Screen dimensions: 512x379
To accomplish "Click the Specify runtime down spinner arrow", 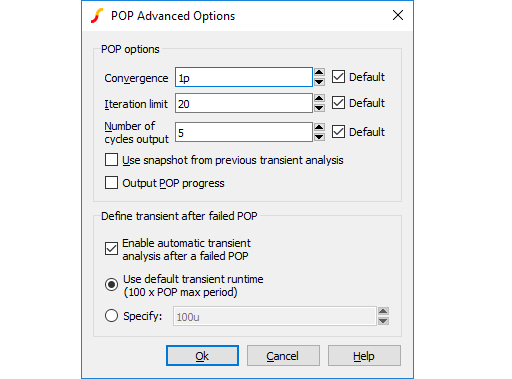I will pyautogui.click(x=383, y=321).
